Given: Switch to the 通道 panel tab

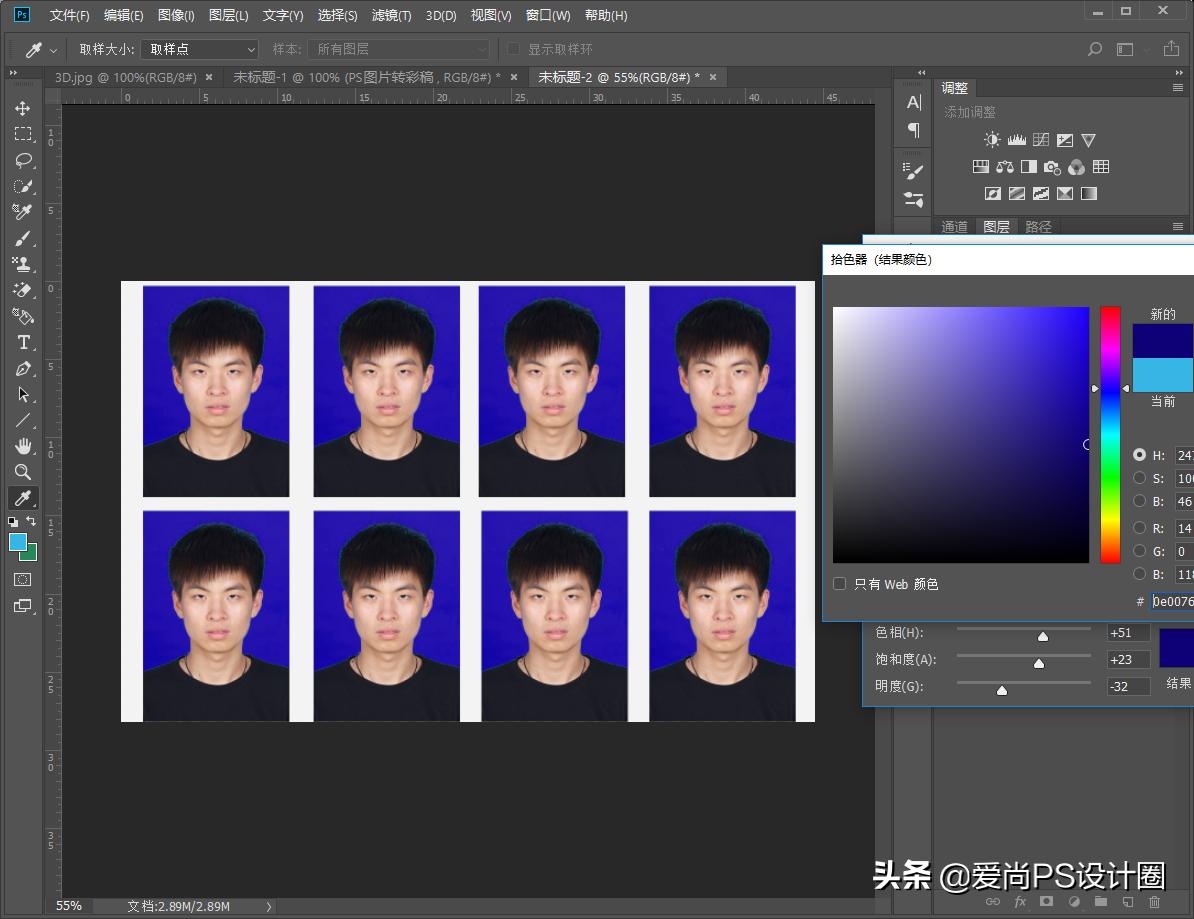Looking at the screenshot, I should 955,227.
